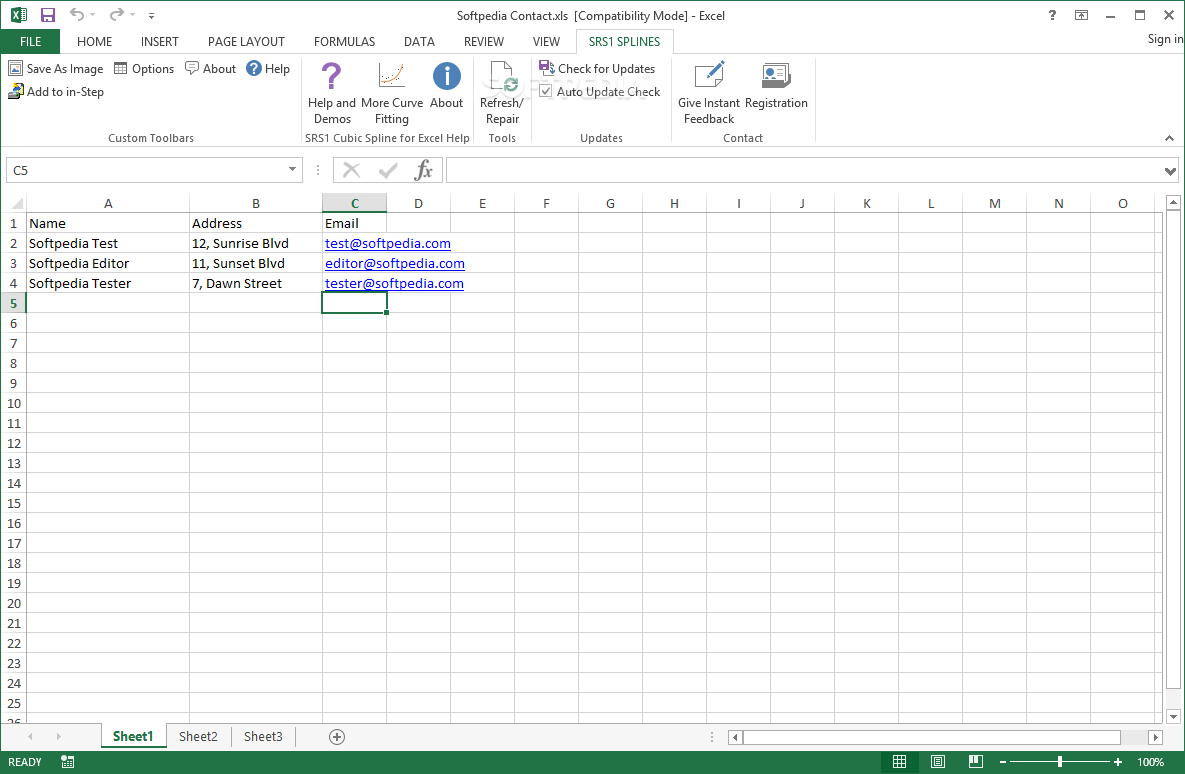
Task: Click the Save As Image icon
Action: 15,69
